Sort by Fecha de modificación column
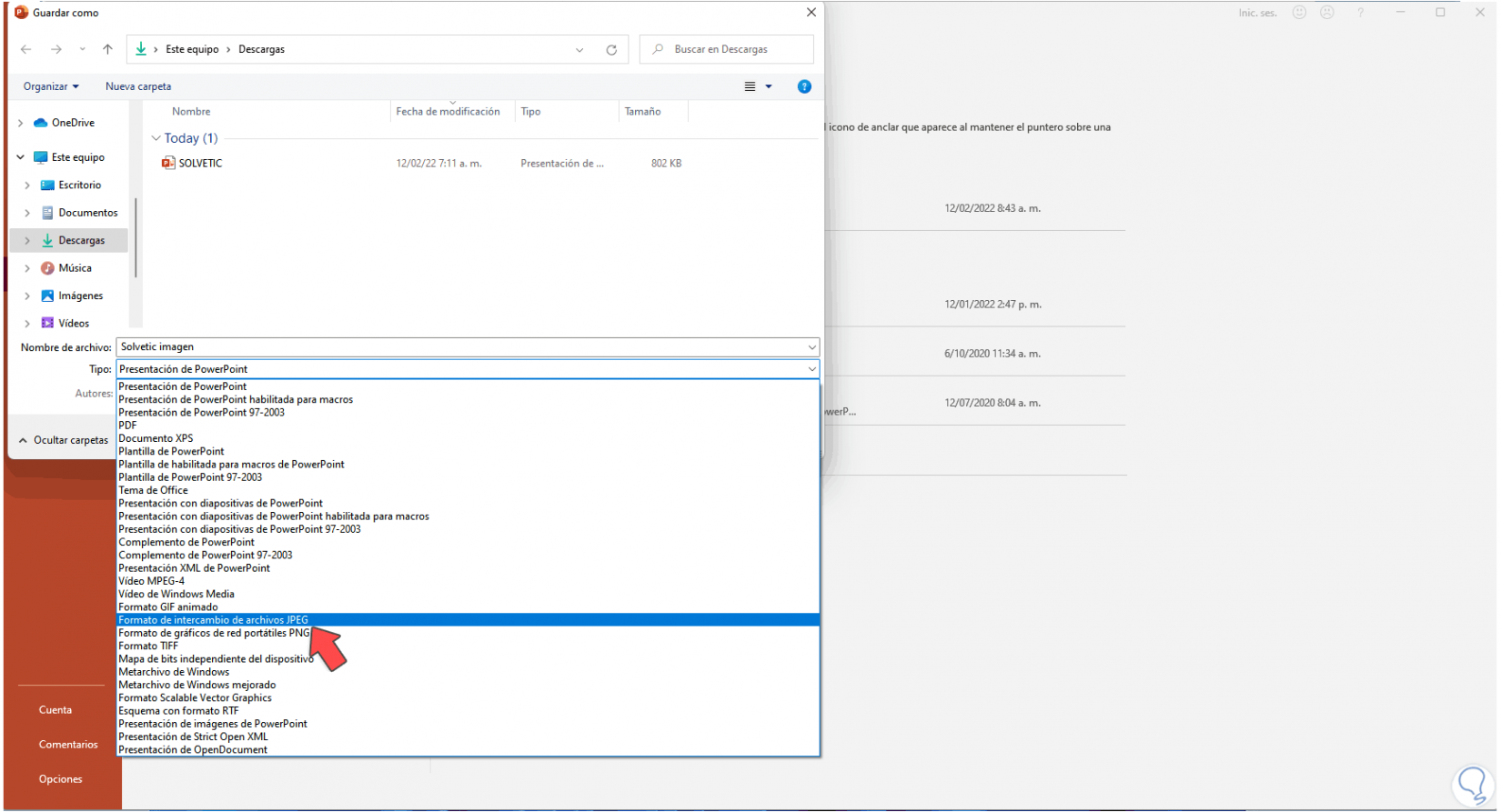The height and width of the screenshot is (812, 1501). (448, 112)
